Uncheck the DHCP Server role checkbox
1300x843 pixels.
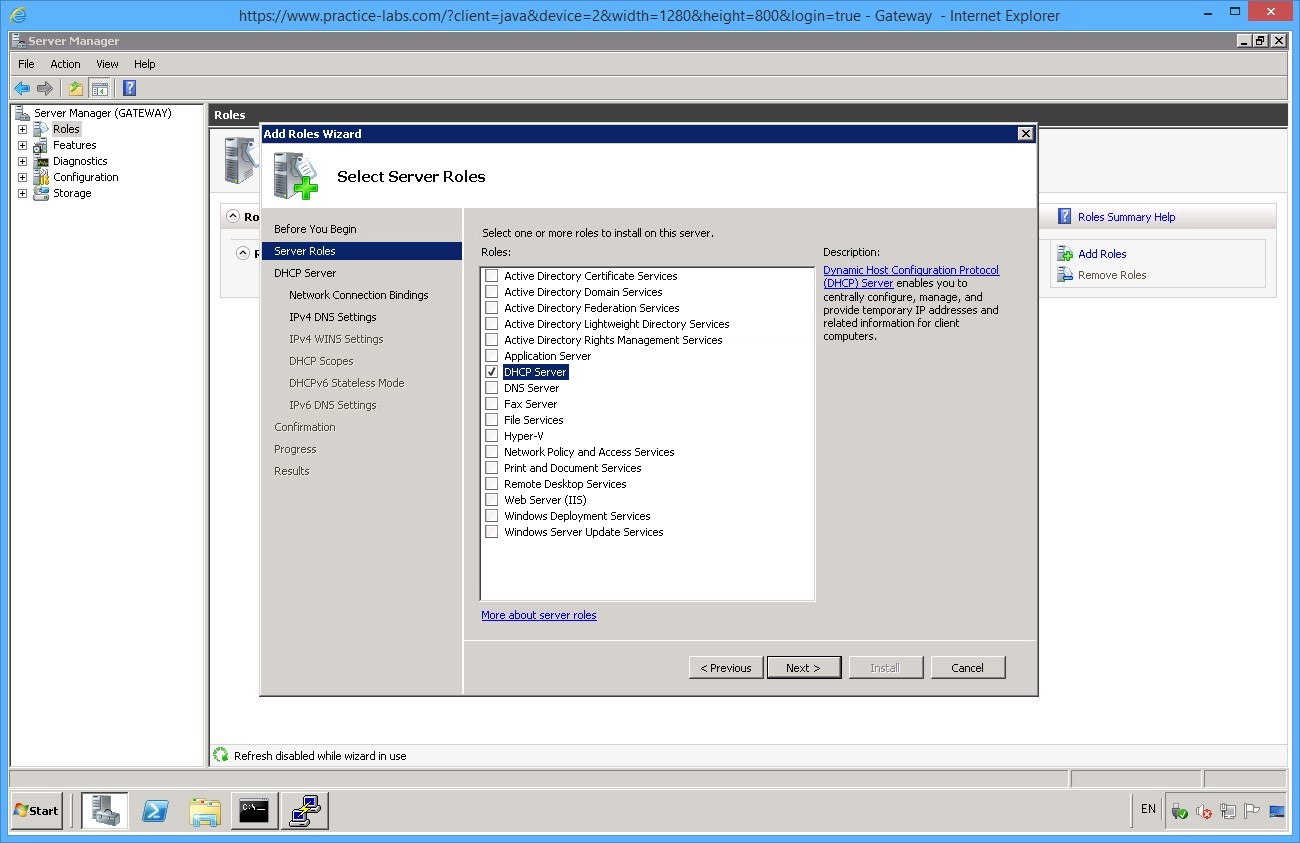click(491, 372)
